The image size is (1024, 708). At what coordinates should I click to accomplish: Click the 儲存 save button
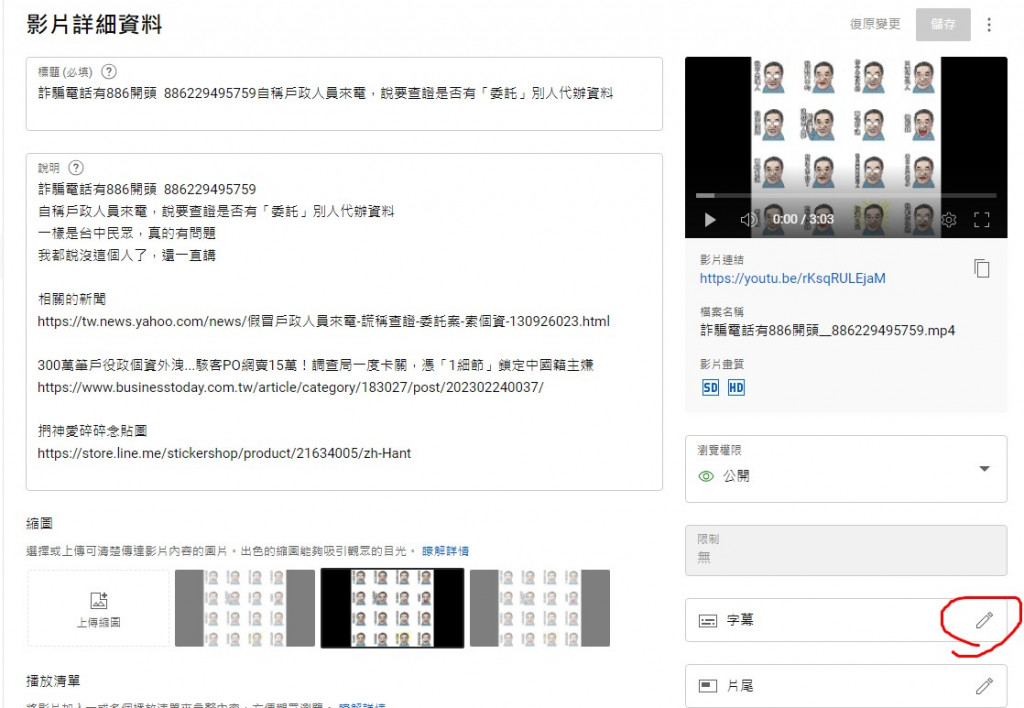(x=943, y=24)
